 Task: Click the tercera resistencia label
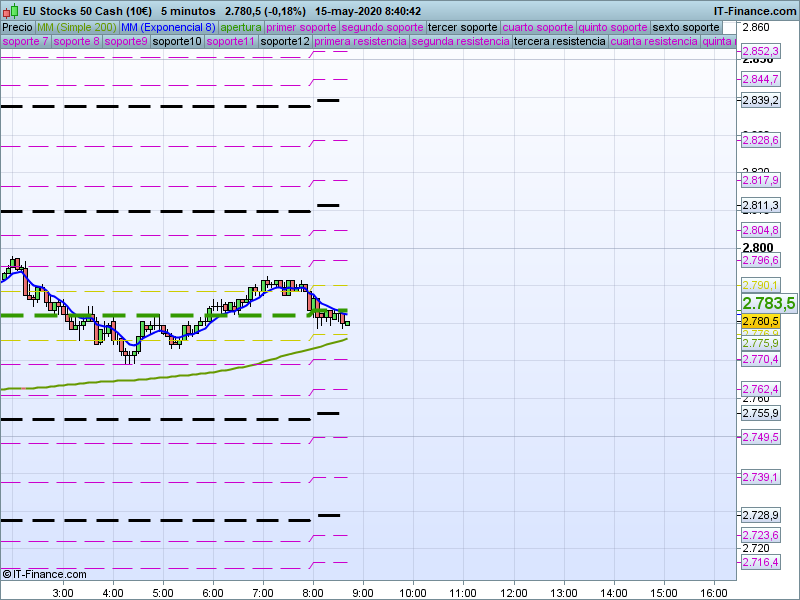559,42
